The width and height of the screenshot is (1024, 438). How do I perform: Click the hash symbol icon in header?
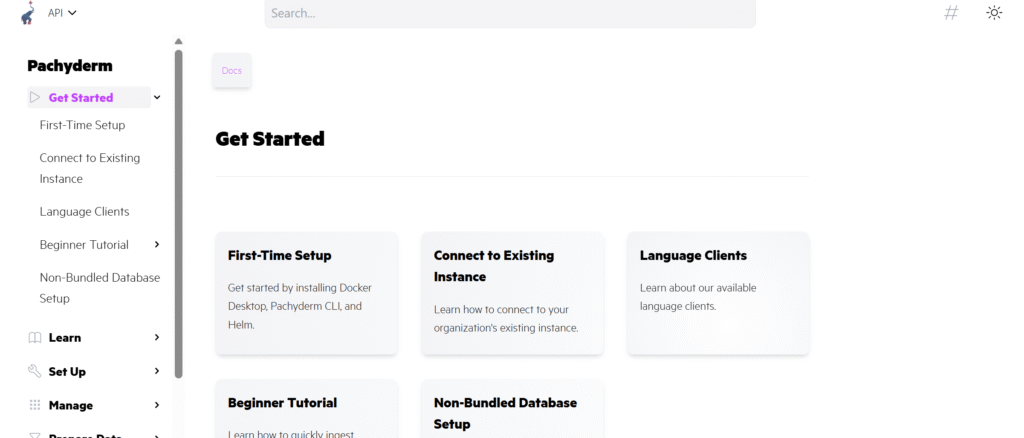951,12
